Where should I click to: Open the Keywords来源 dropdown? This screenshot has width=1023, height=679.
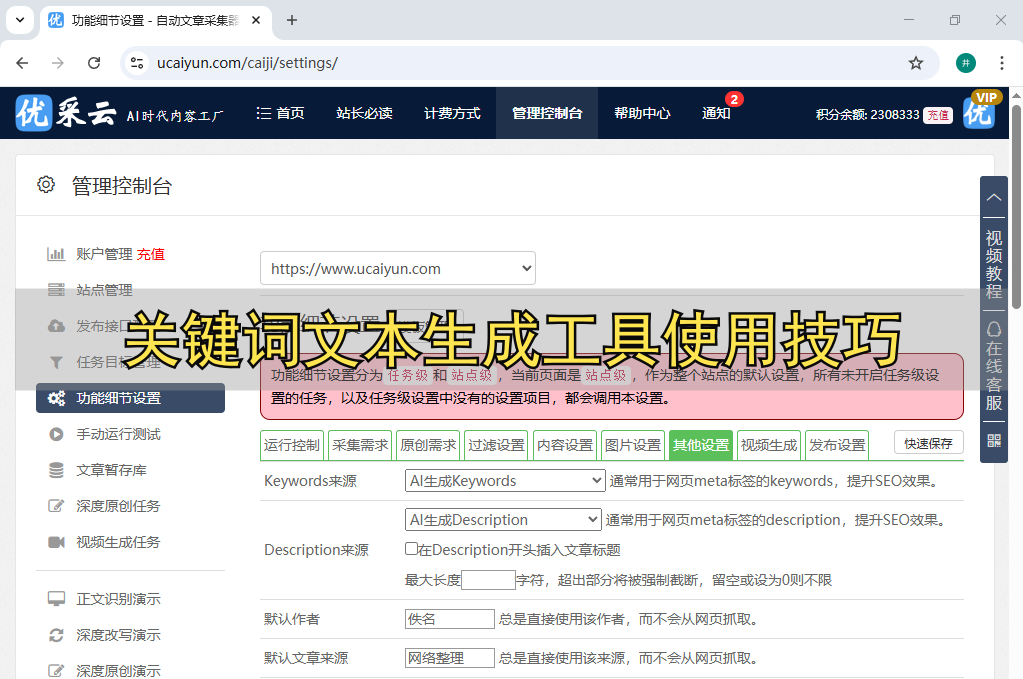[505, 481]
